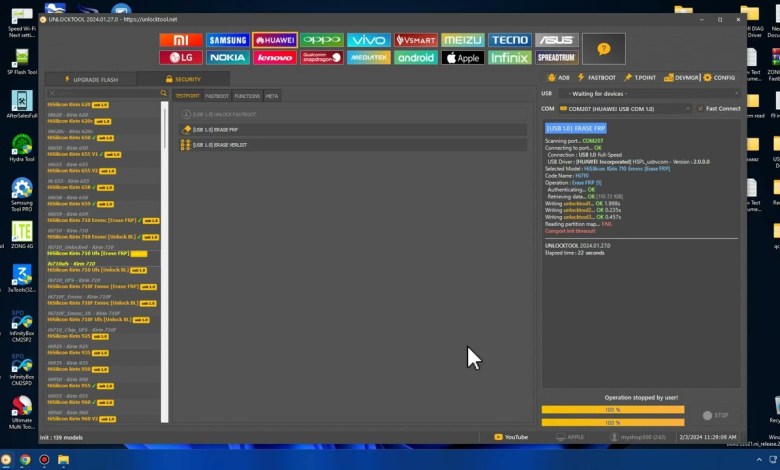Screen dimensions: 780x470
Task: Open File Explorer from the taskbar
Action: 63,460
